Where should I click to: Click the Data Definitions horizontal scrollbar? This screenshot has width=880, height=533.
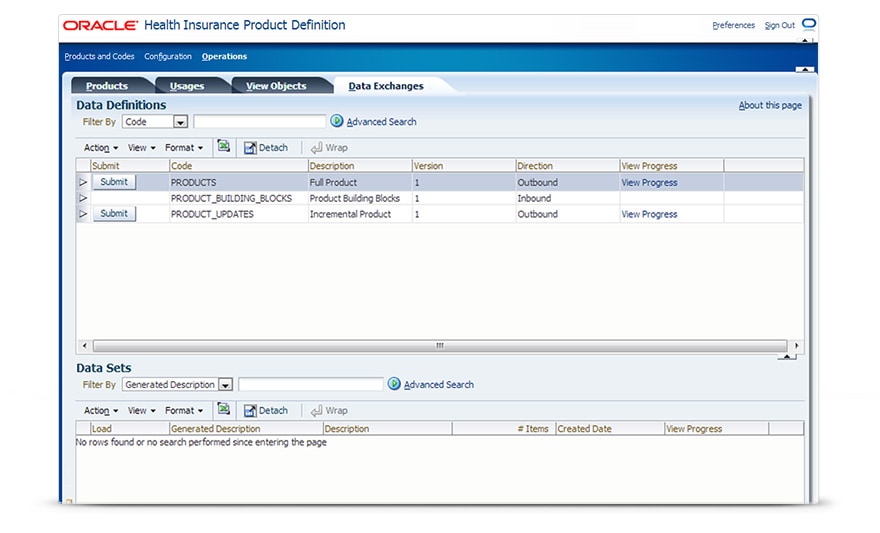pyautogui.click(x=439, y=345)
